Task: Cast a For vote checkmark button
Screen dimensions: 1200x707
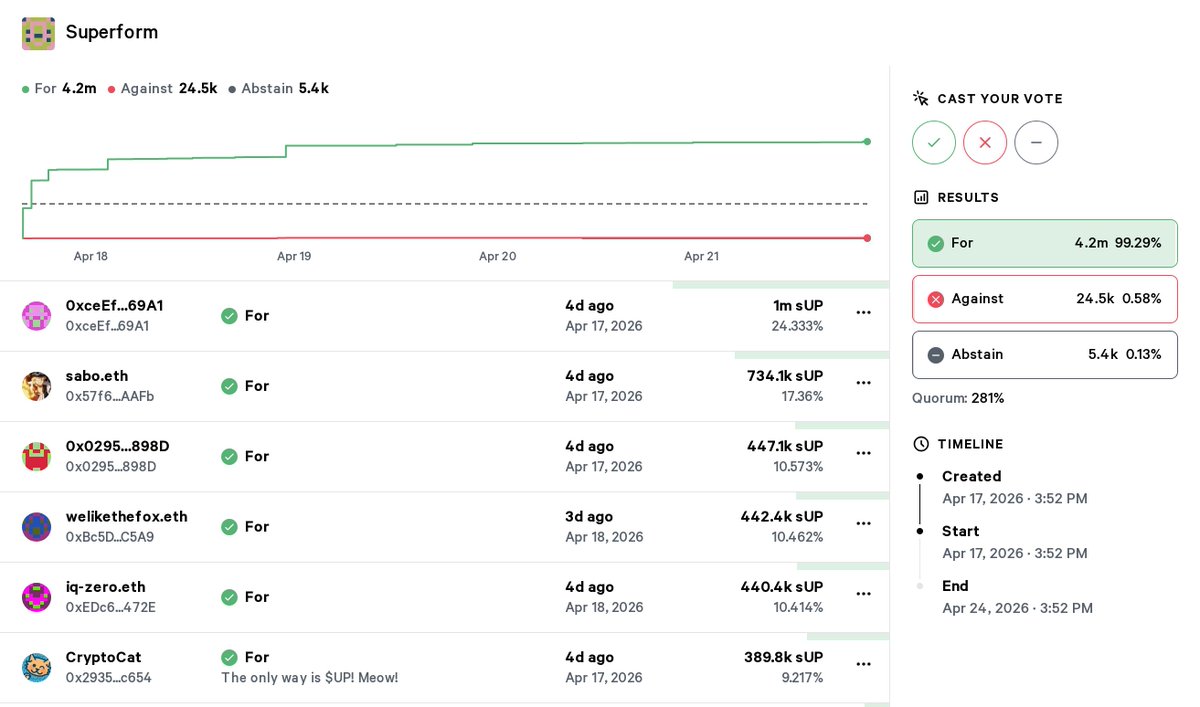Action: [934, 143]
